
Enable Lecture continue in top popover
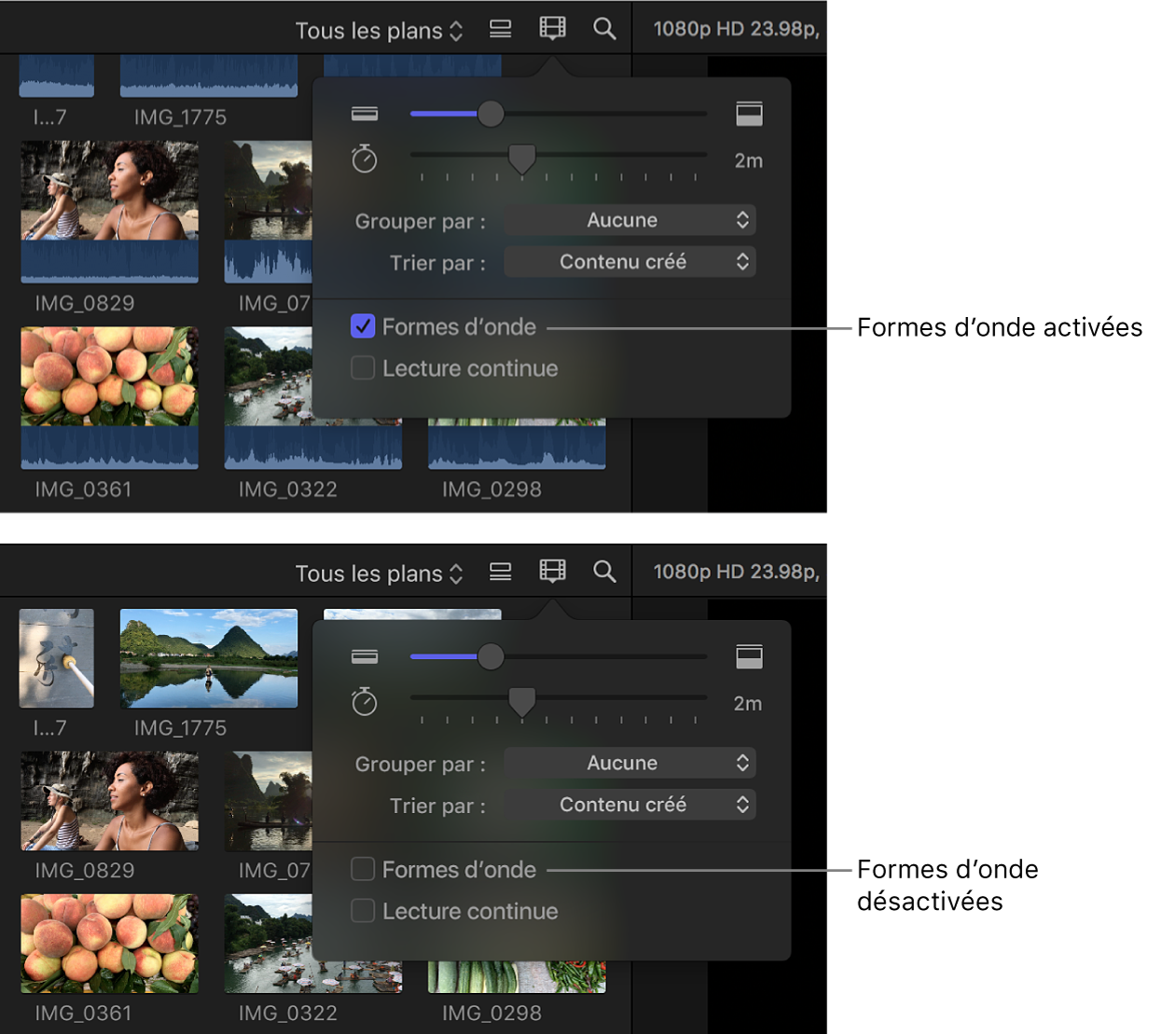(363, 368)
